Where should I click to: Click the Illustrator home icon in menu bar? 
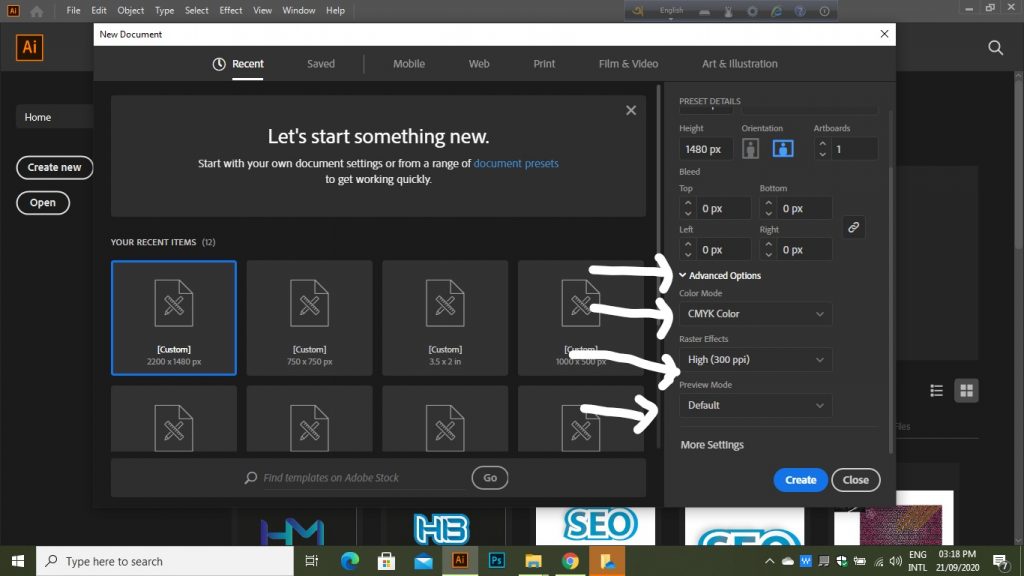[37, 11]
